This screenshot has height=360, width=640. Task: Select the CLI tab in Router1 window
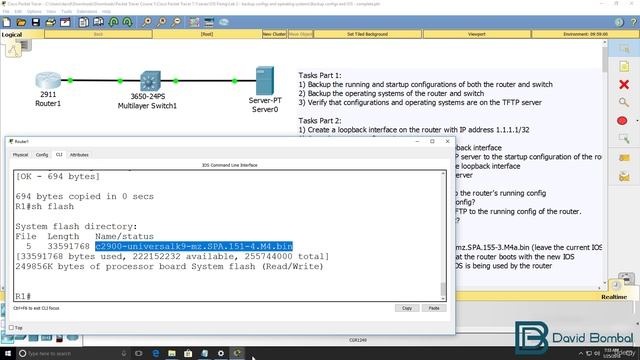click(59, 155)
